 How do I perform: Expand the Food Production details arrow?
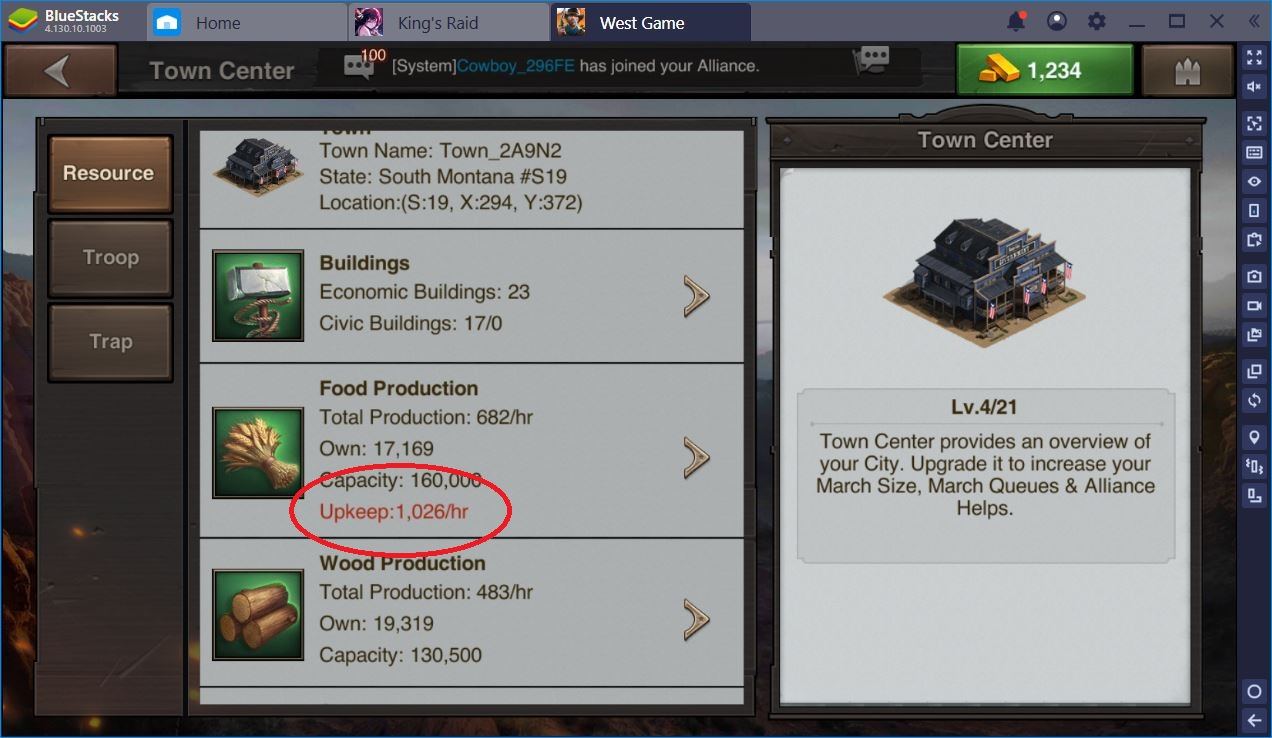tap(696, 457)
